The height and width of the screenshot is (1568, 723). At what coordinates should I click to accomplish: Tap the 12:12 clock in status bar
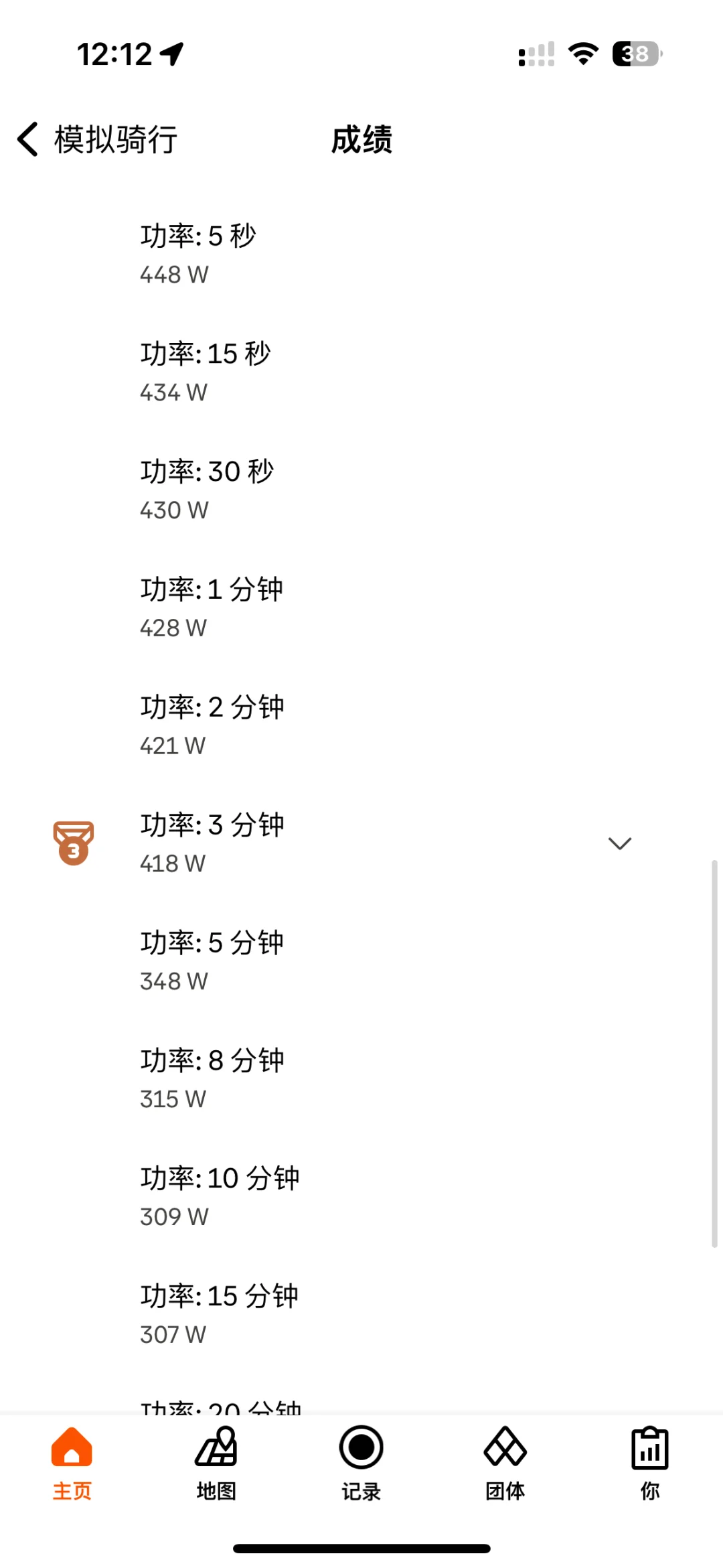pos(114,54)
